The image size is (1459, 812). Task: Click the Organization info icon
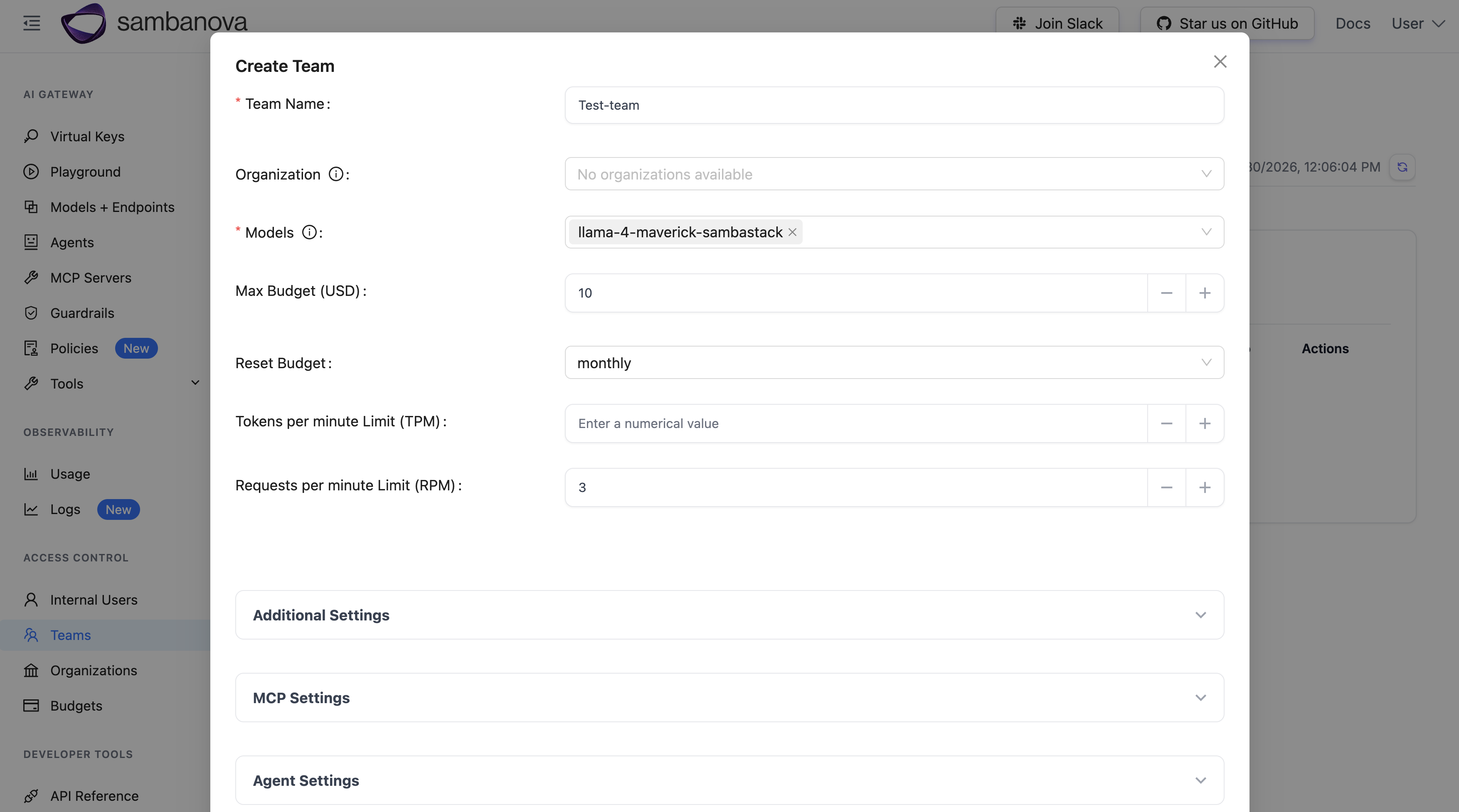point(336,174)
